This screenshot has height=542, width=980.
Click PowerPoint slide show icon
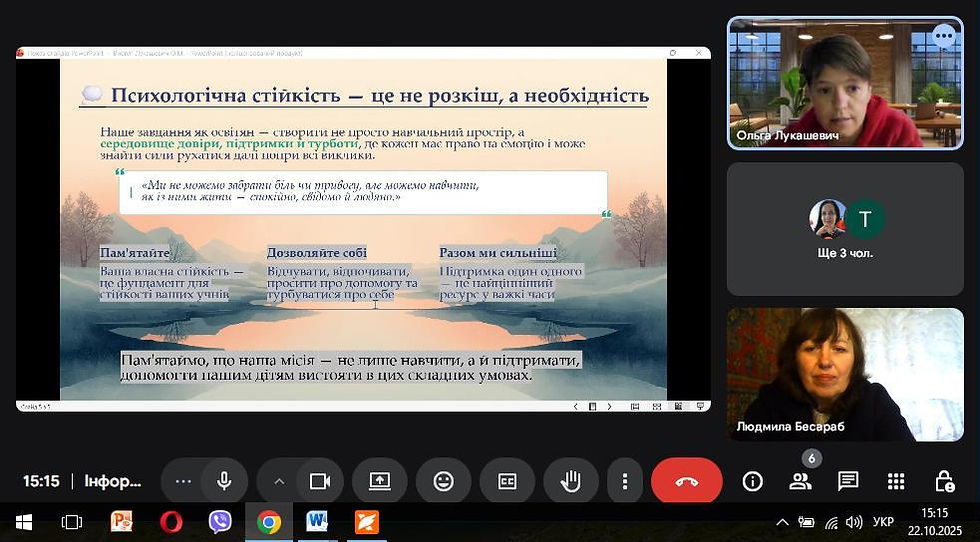coord(699,406)
